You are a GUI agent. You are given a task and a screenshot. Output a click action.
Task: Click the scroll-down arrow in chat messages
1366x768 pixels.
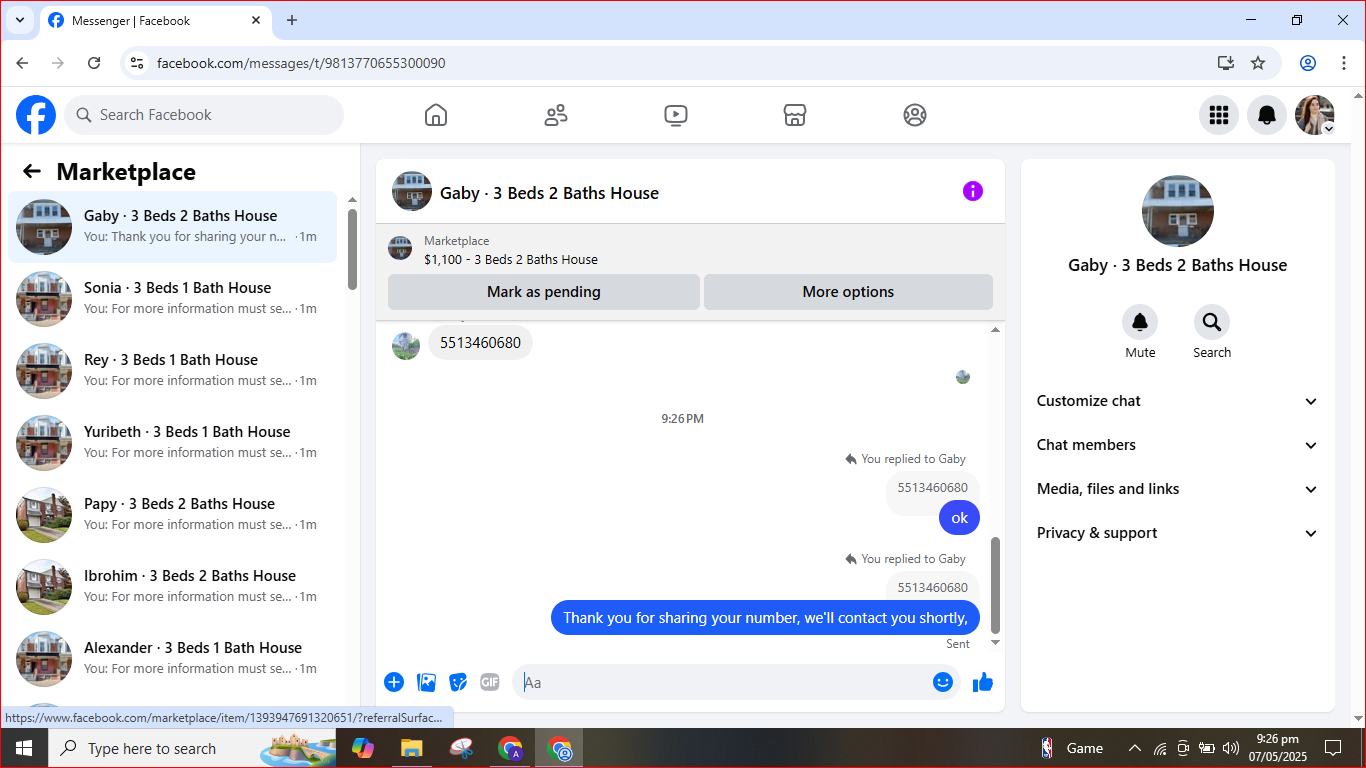pyautogui.click(x=995, y=643)
